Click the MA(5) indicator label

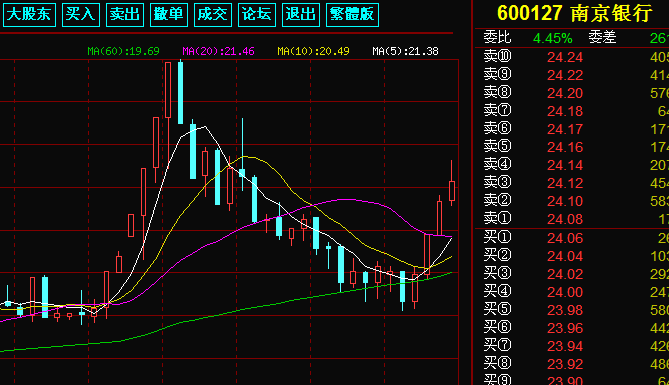(x=405, y=51)
